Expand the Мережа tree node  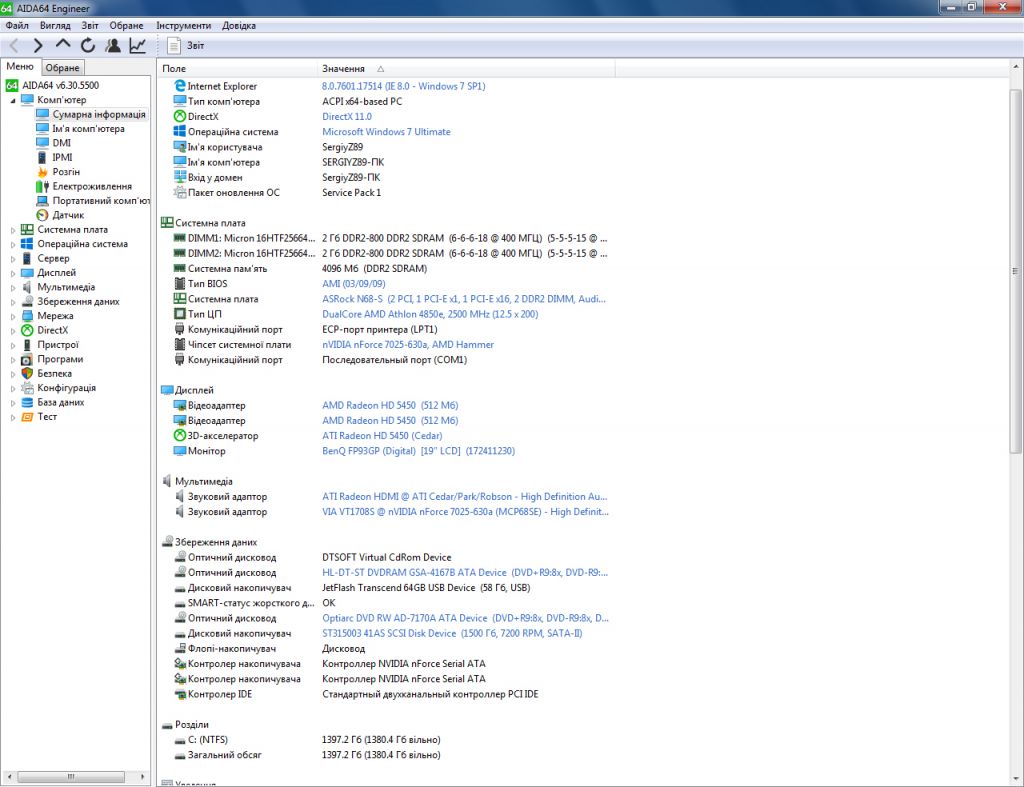point(13,316)
